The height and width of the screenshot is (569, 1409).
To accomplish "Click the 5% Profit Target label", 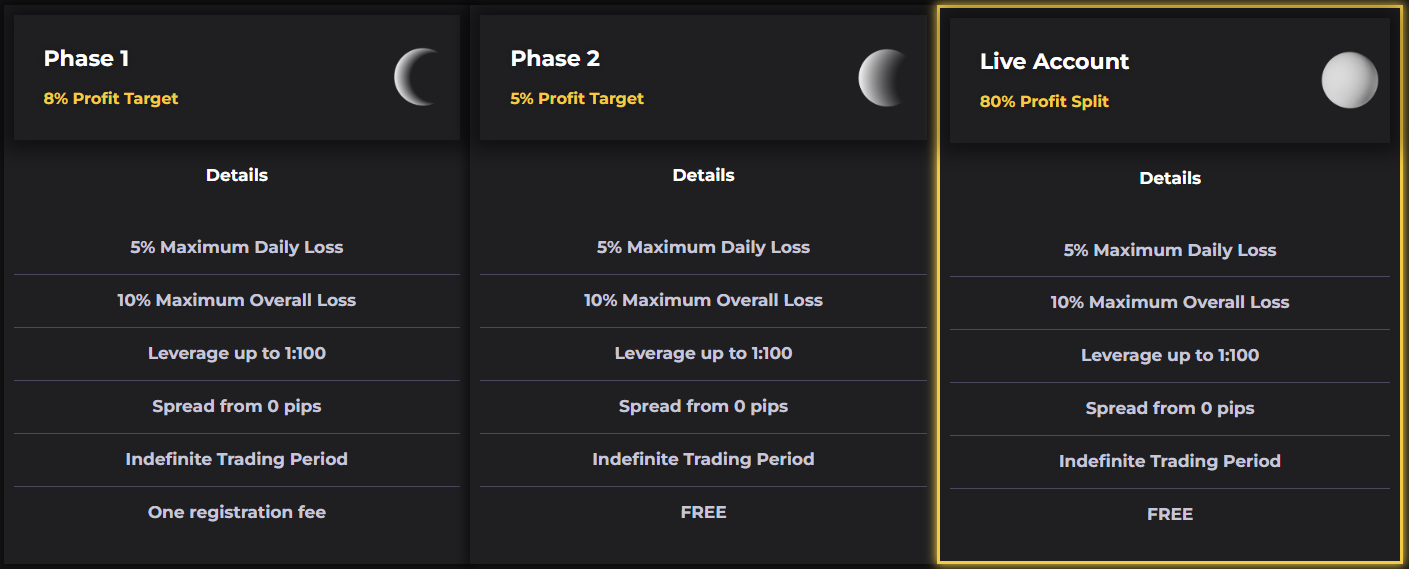I will coord(577,98).
